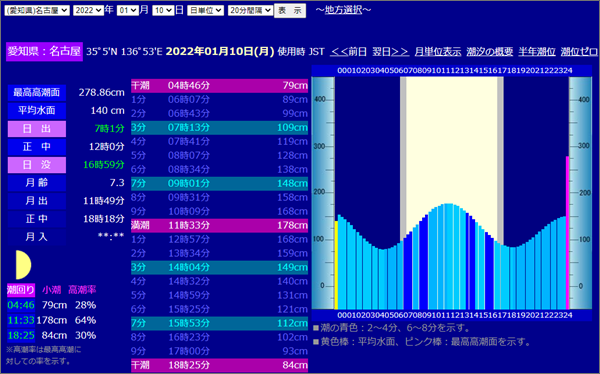Viewport: 600px width, 374px height.
Task: Click the 日出 sunrise label
Action: point(37,129)
